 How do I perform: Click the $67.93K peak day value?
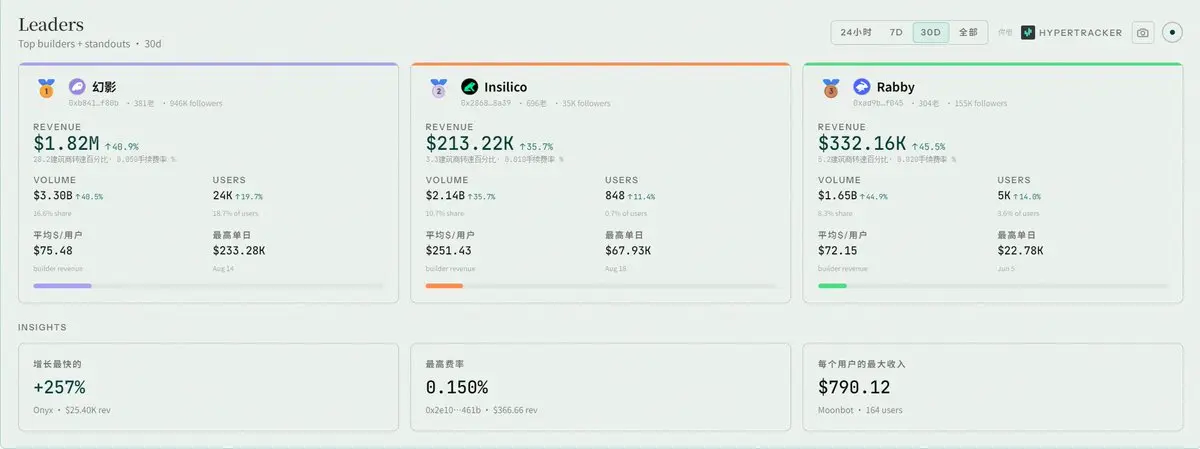(628, 250)
